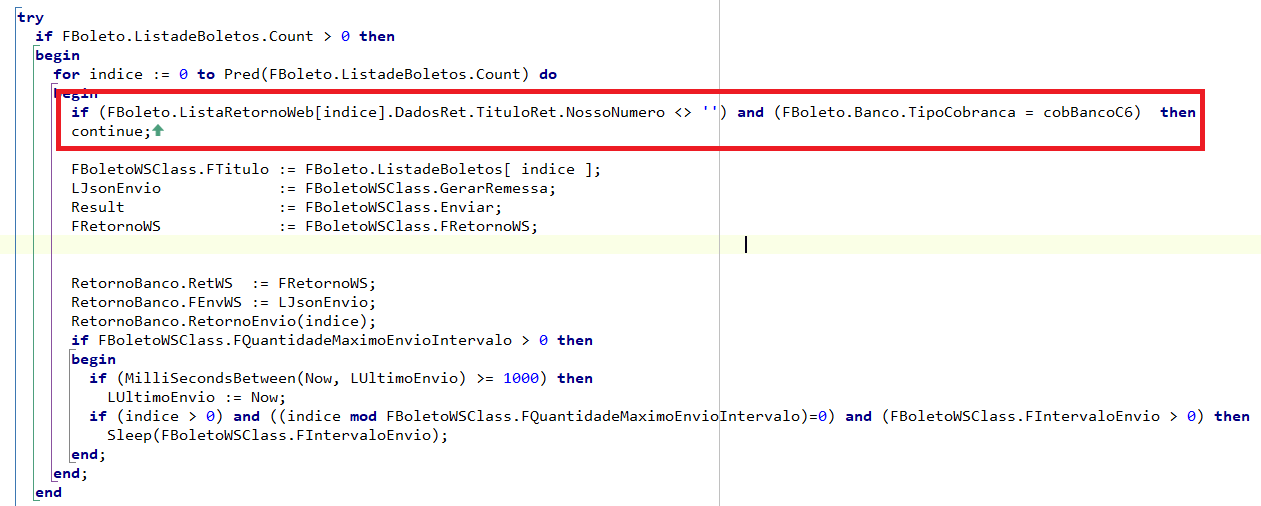Click the 'Result' variable
The height and width of the screenshot is (506, 1261).
point(98,207)
